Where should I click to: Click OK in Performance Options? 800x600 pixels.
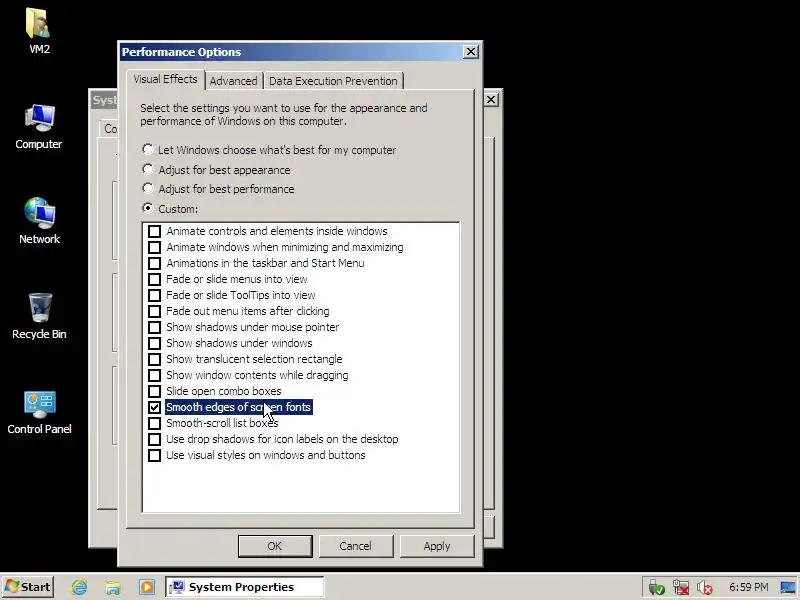275,546
